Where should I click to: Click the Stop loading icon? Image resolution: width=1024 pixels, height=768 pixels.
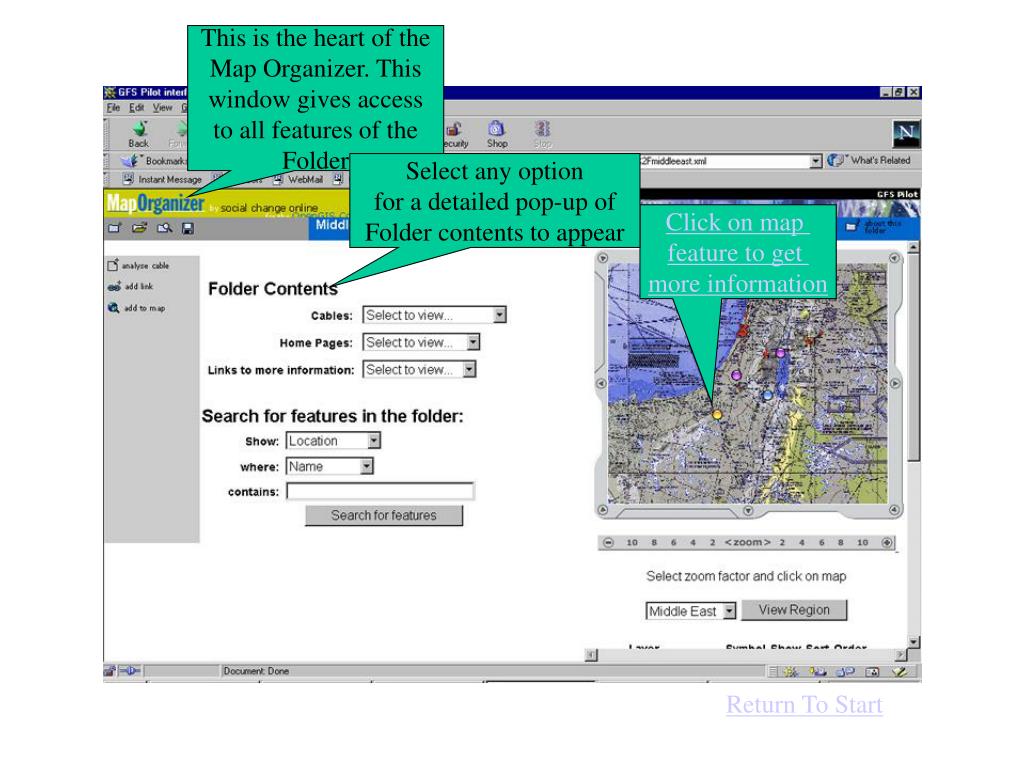pos(542,134)
